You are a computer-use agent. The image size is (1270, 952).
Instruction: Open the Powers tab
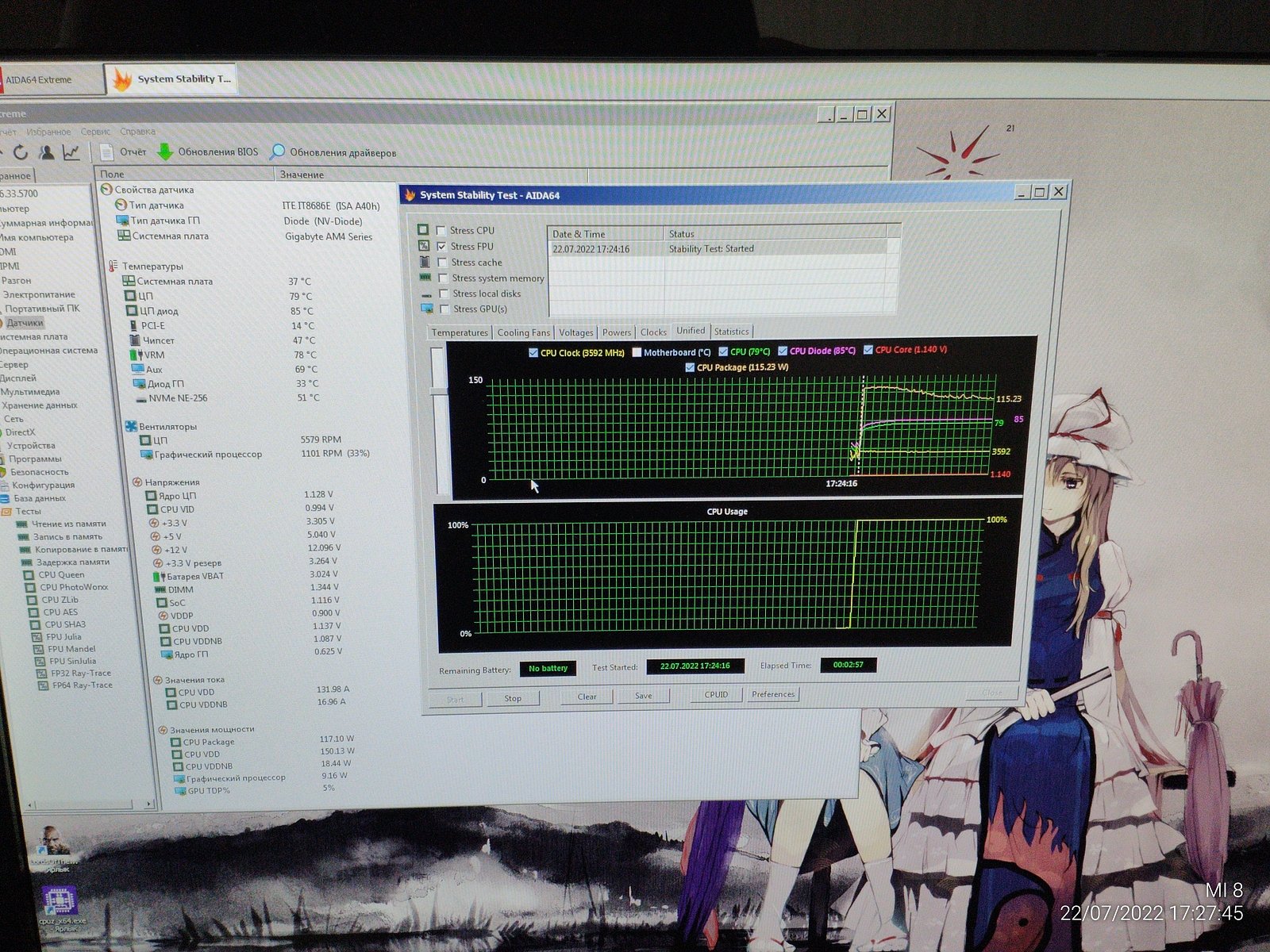click(617, 332)
